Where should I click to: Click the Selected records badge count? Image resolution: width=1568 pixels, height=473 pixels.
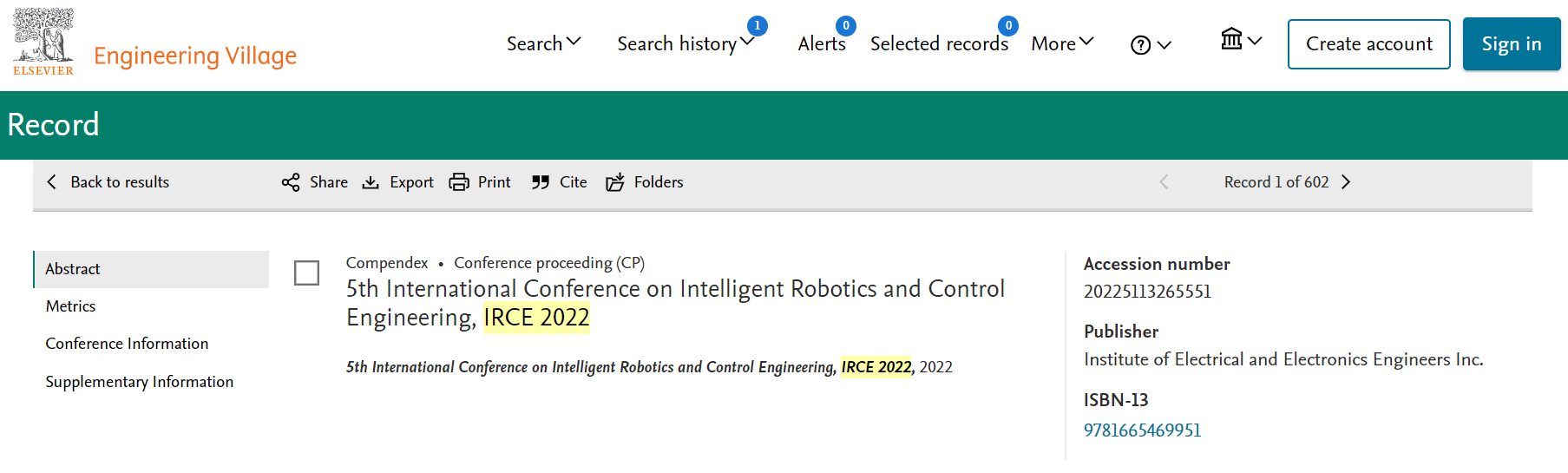point(1008,26)
